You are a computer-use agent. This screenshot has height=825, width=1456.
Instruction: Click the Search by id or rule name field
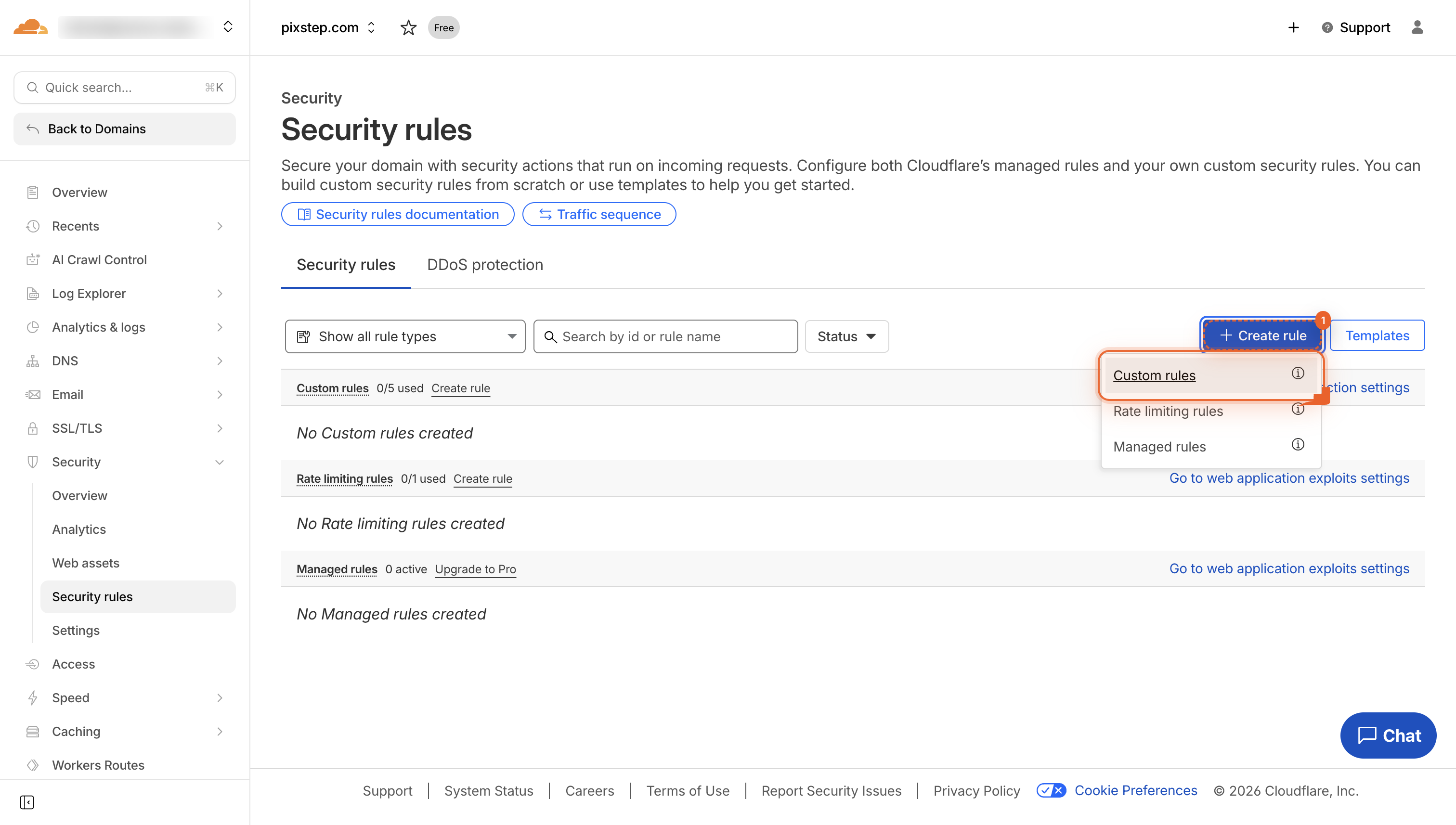[665, 336]
